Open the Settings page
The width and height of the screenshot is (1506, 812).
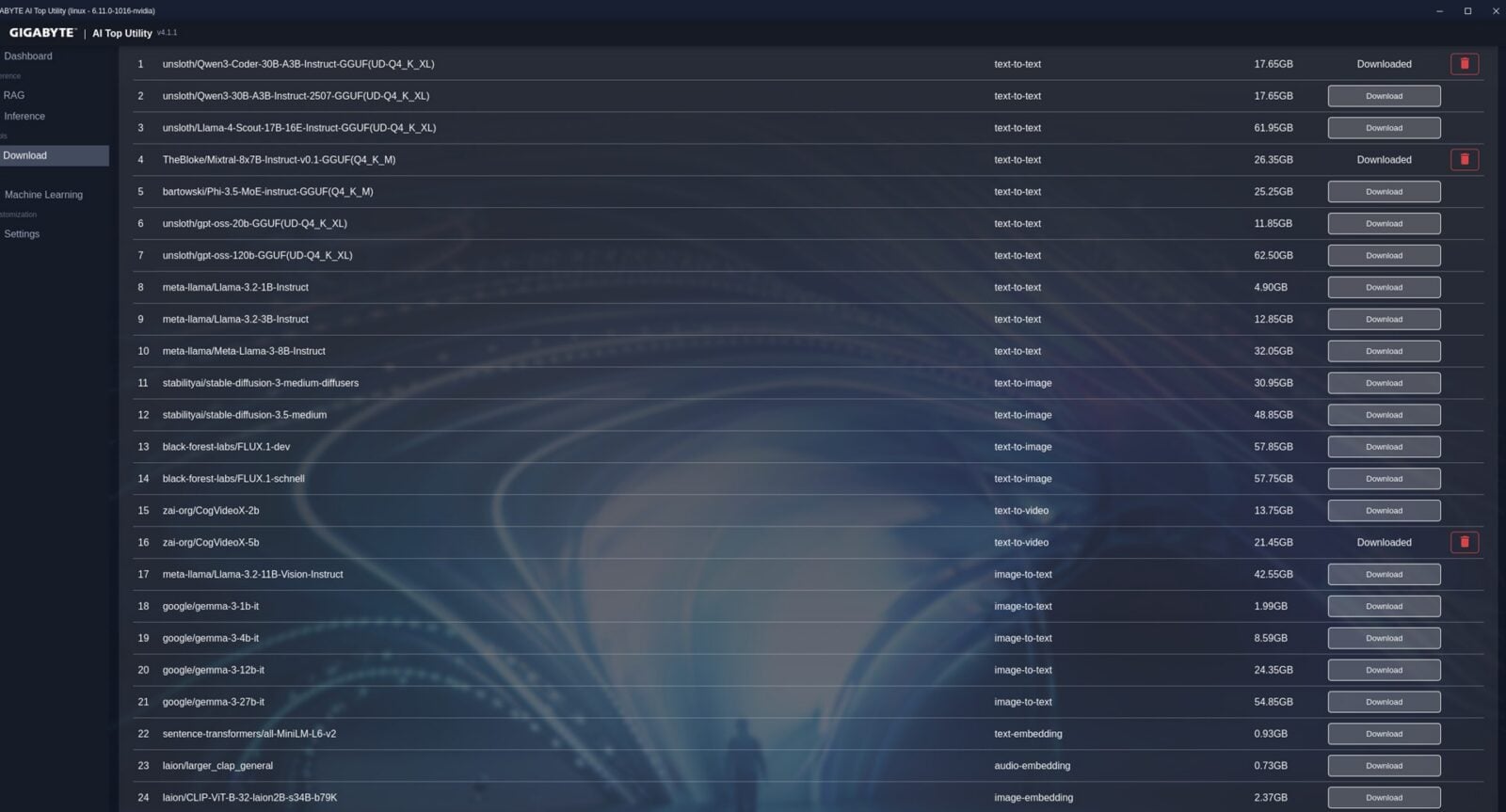click(x=22, y=234)
